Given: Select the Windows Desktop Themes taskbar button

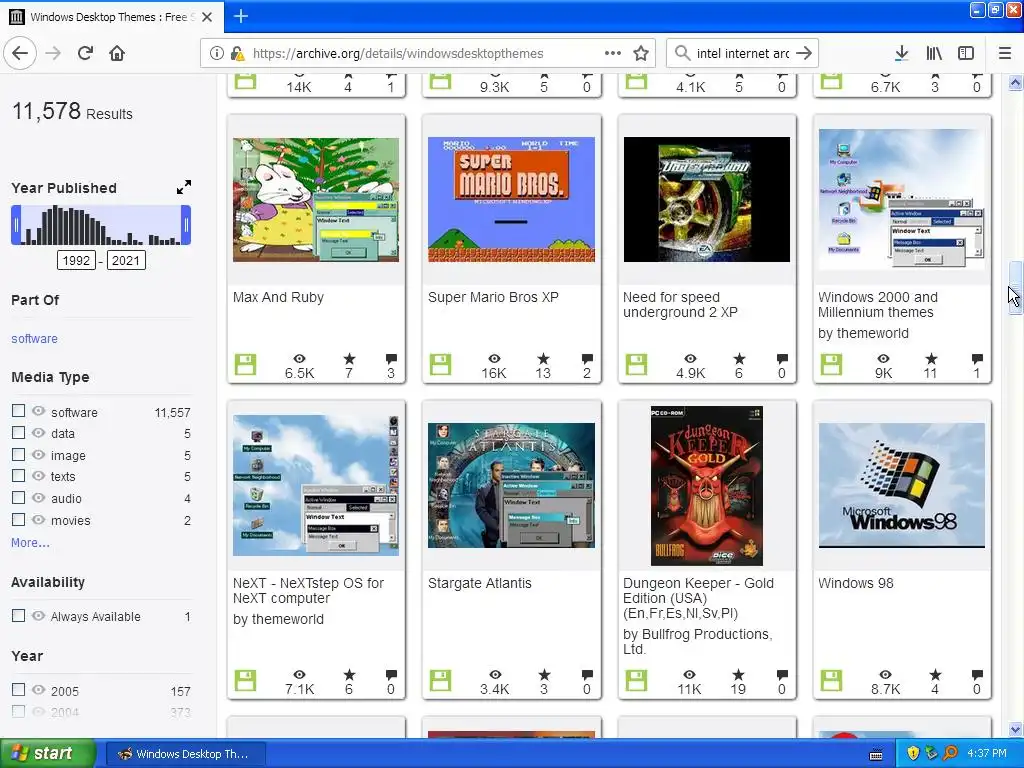Looking at the screenshot, I should tap(185, 754).
